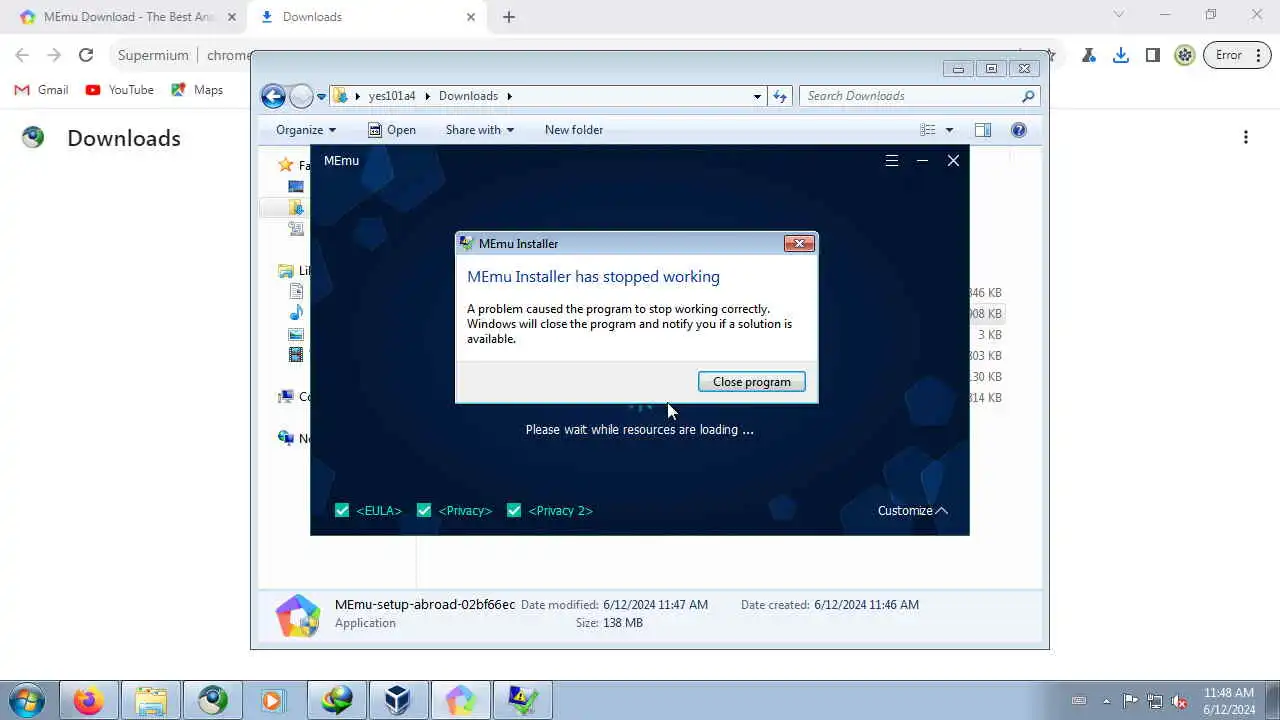Image resolution: width=1280 pixels, height=720 pixels.
Task: Refresh the Explorer Downloads folder
Action: pyautogui.click(x=780, y=96)
